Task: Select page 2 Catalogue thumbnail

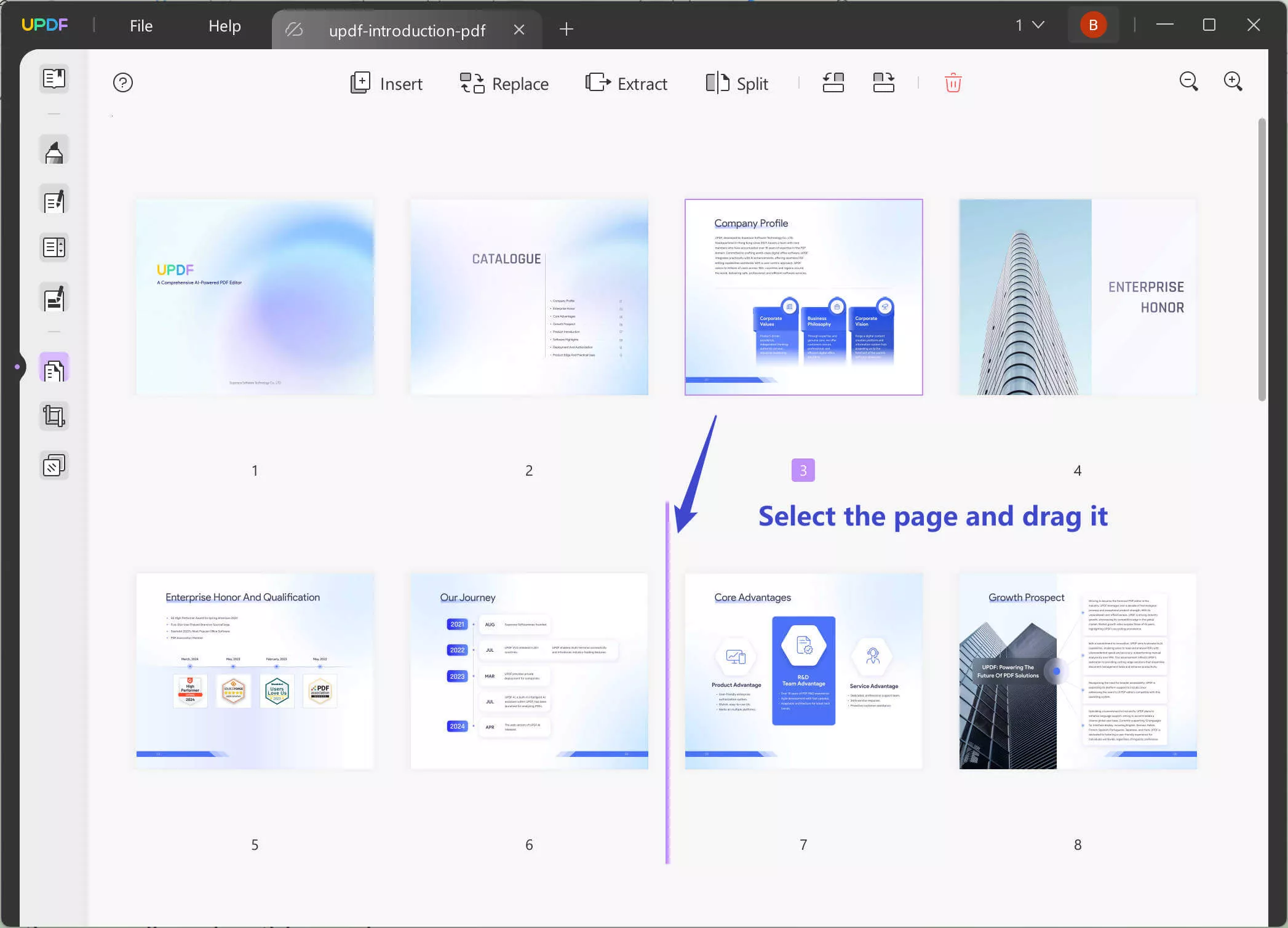Action: click(529, 297)
